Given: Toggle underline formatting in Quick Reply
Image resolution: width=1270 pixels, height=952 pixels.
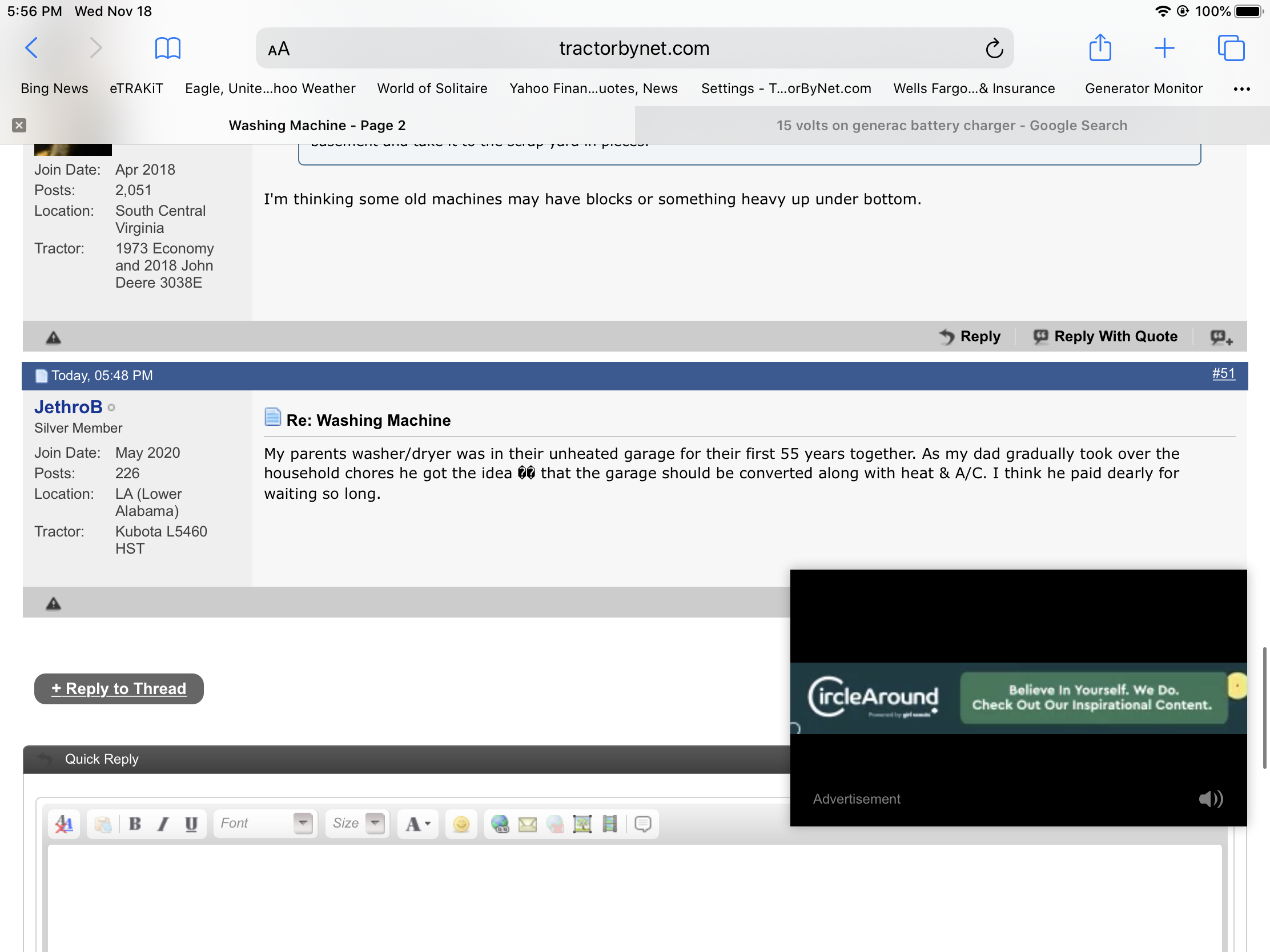Looking at the screenshot, I should point(191,825).
